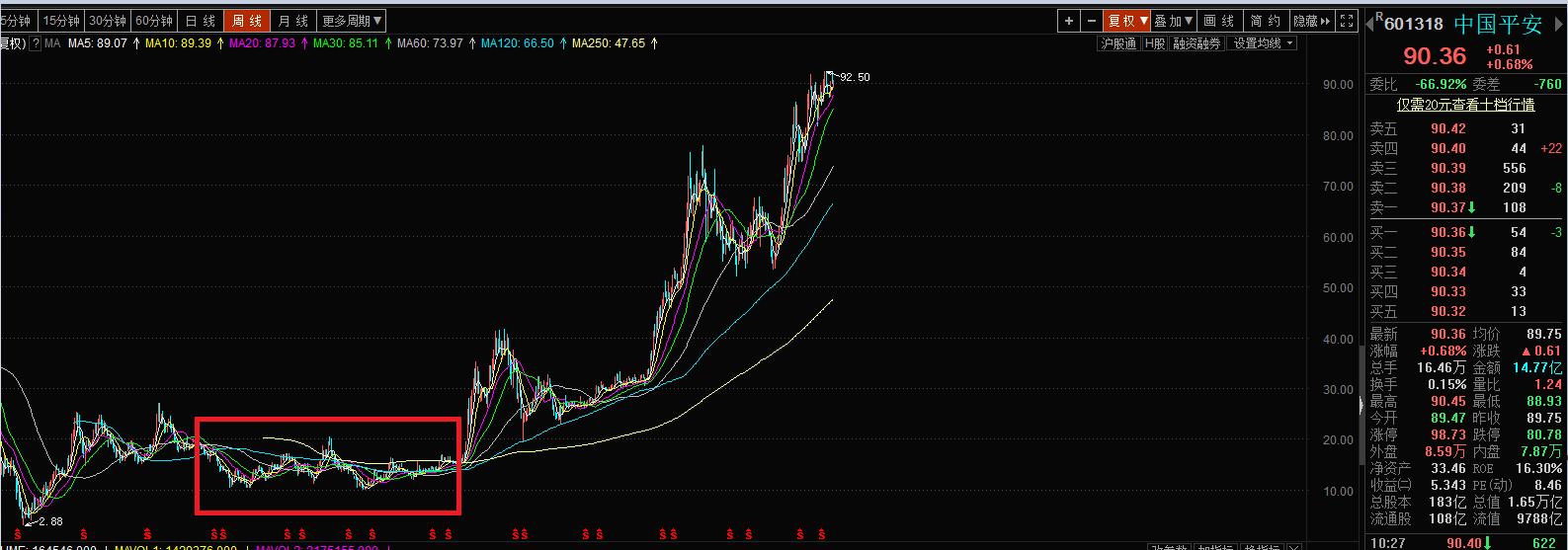Click the 仅需20元查看十档行情 link

1465,105
